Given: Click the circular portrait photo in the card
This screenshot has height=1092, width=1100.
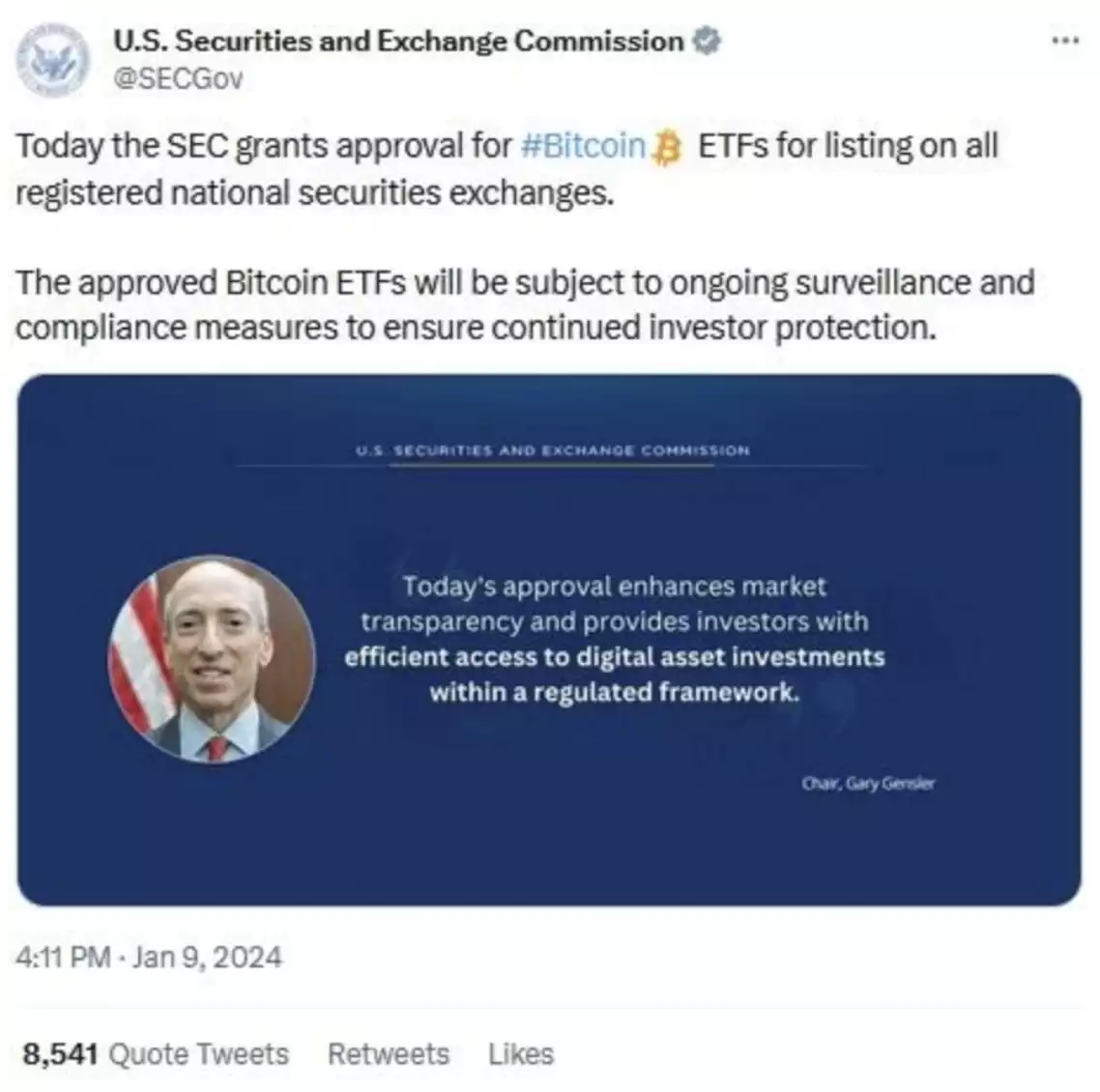Looking at the screenshot, I should click(x=212, y=658).
